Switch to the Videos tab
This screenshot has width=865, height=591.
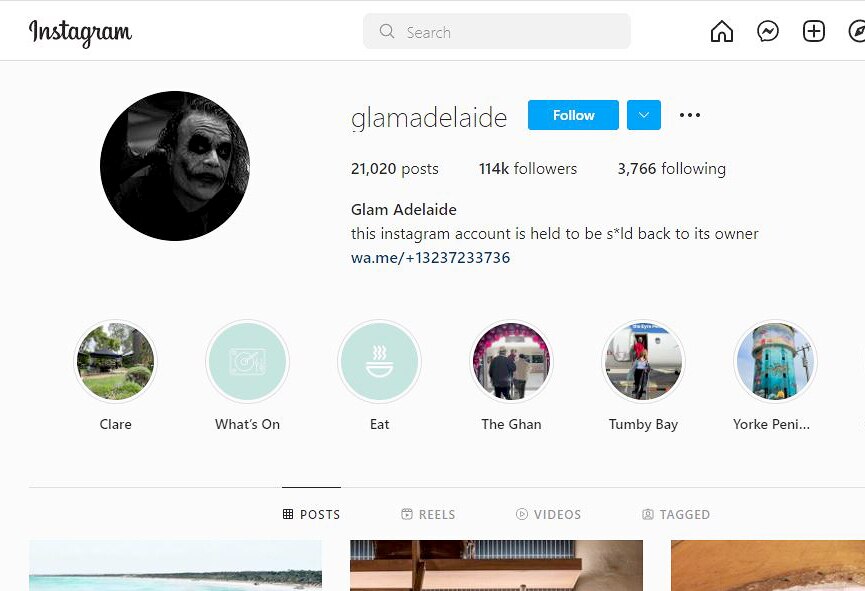point(548,514)
